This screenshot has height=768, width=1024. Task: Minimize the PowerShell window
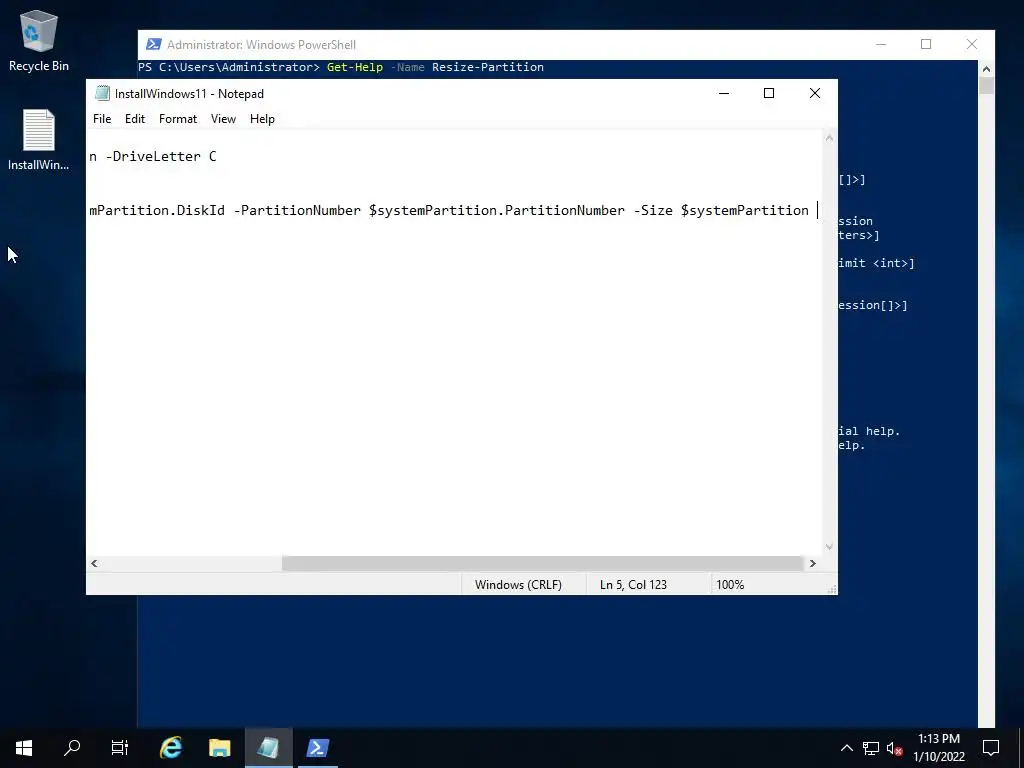[x=881, y=44]
